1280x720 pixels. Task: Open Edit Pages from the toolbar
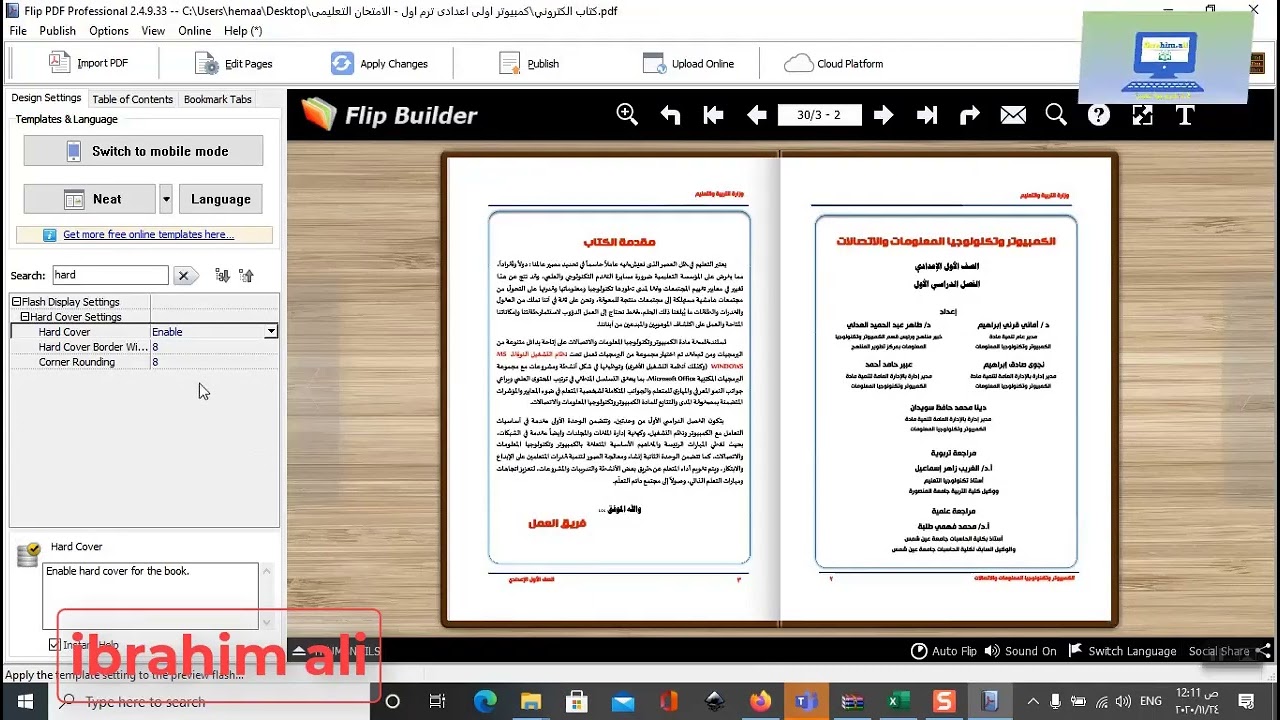point(234,63)
